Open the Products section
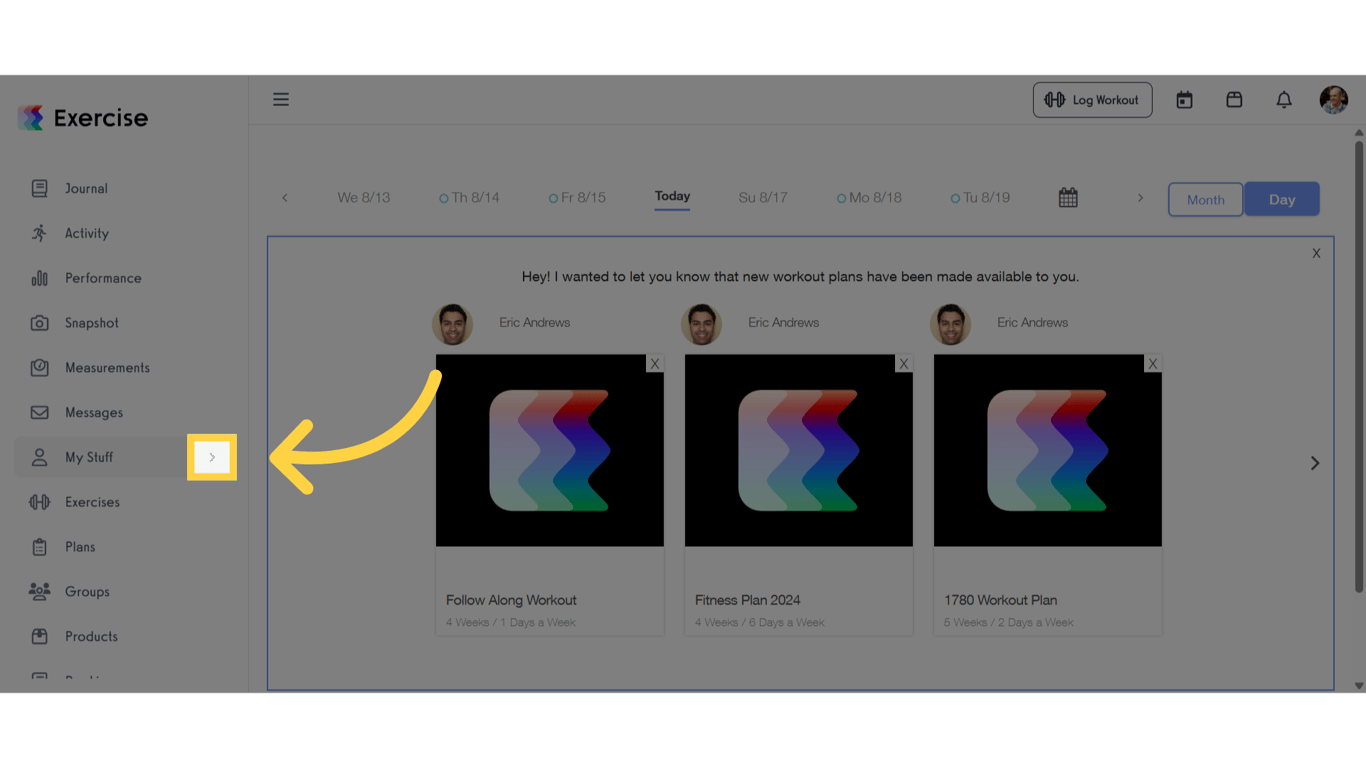The width and height of the screenshot is (1366, 768). click(x=92, y=636)
